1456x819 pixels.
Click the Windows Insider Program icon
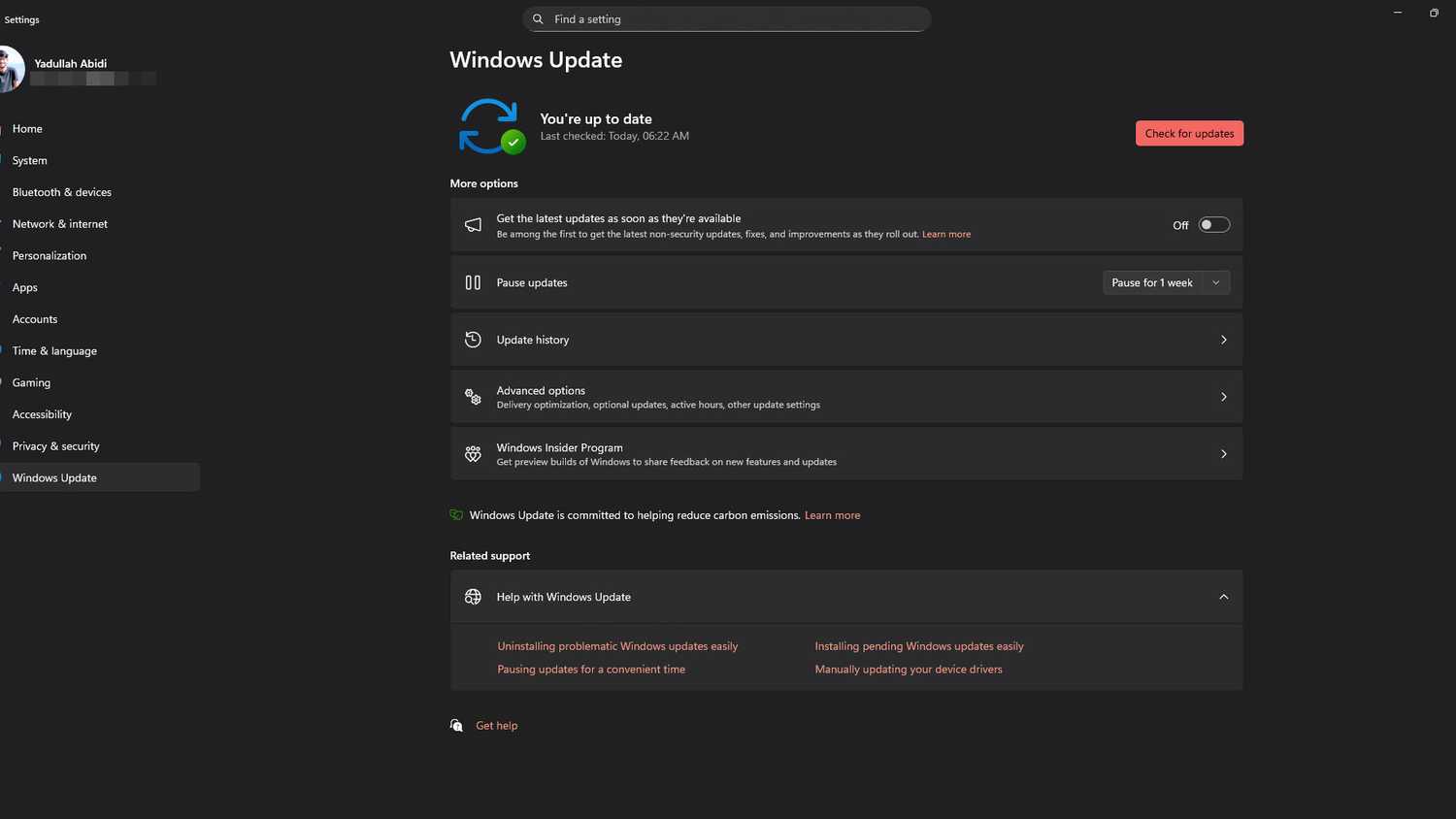[473, 454]
